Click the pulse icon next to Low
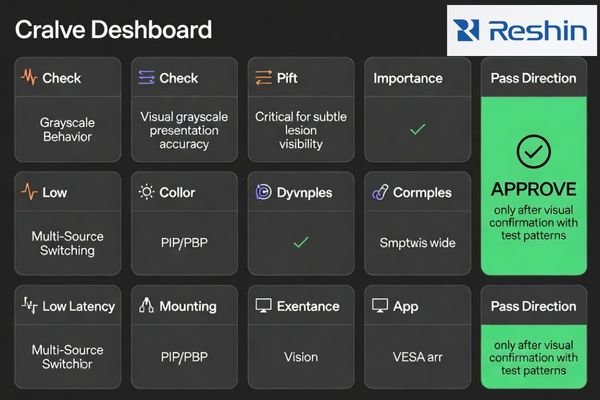 [29, 192]
